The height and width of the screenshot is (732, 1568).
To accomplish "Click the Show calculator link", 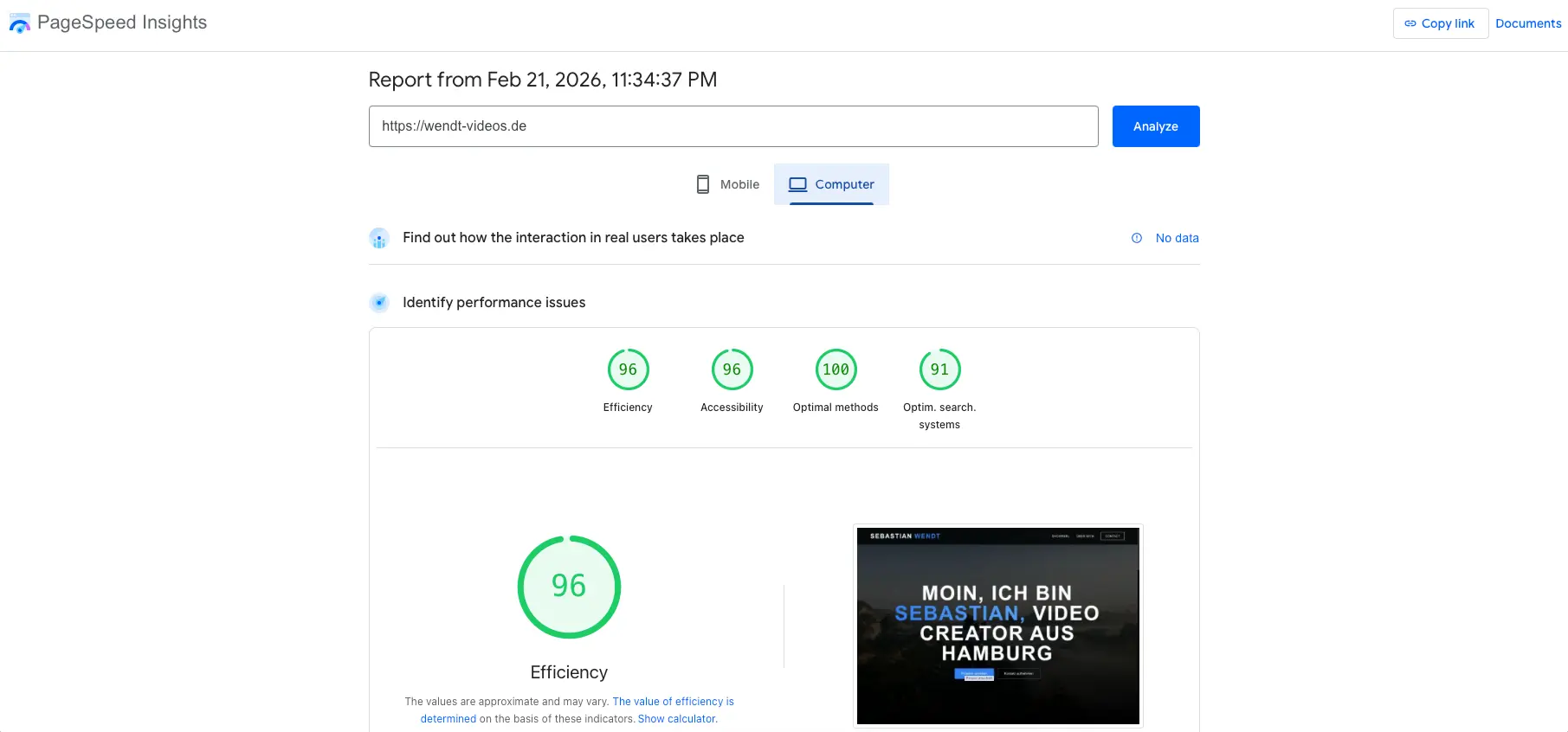I will pyautogui.click(x=677, y=719).
